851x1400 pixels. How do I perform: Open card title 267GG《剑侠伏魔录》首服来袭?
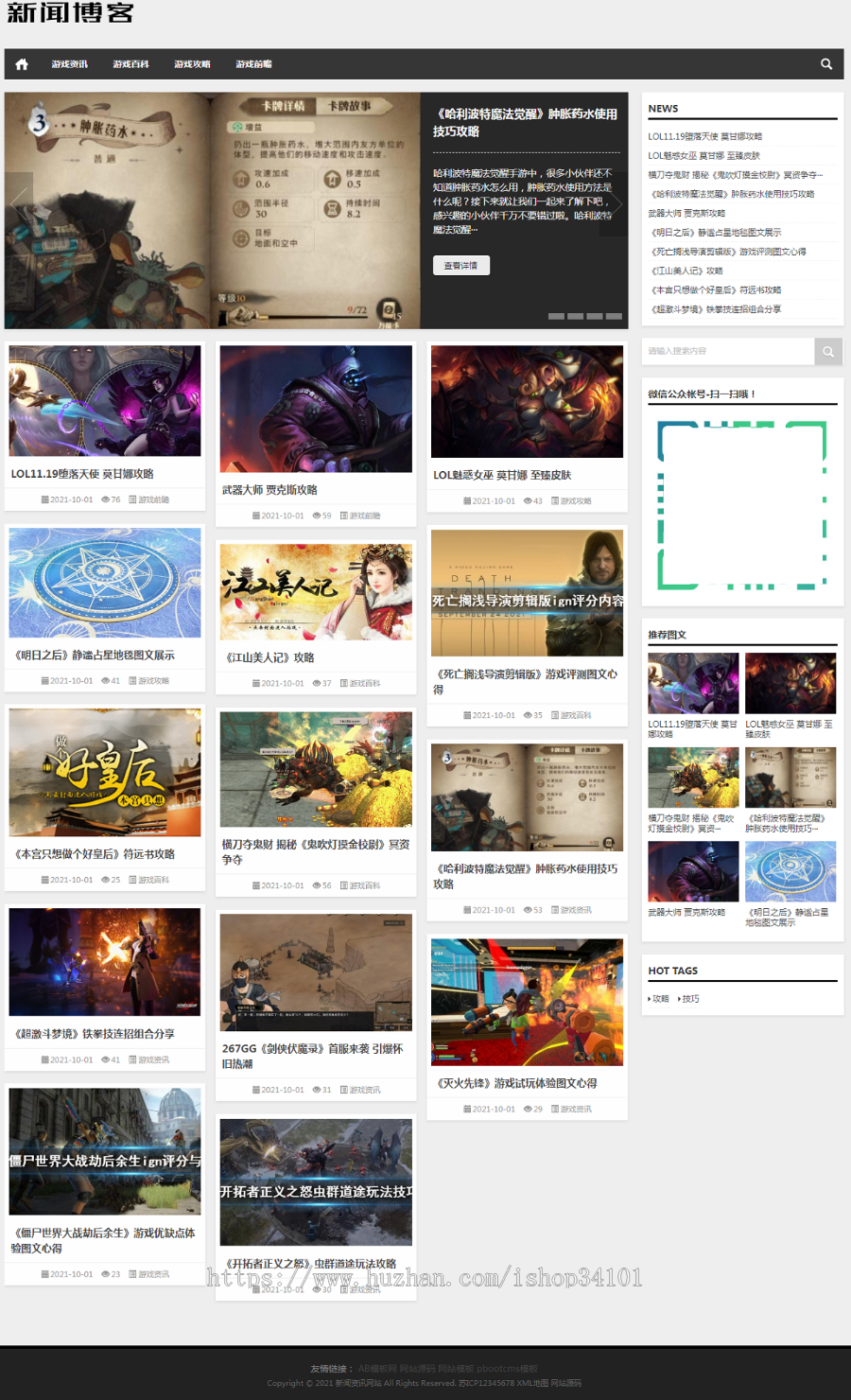(x=312, y=1057)
